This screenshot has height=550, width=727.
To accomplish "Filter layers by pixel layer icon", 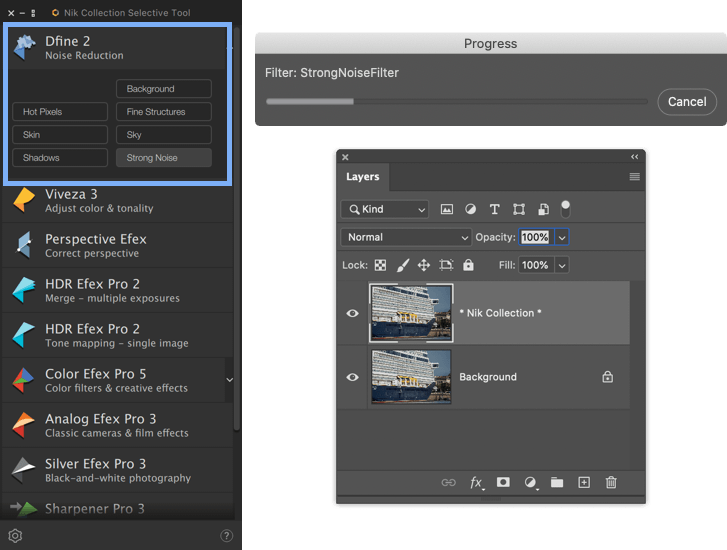I will pyautogui.click(x=446, y=209).
